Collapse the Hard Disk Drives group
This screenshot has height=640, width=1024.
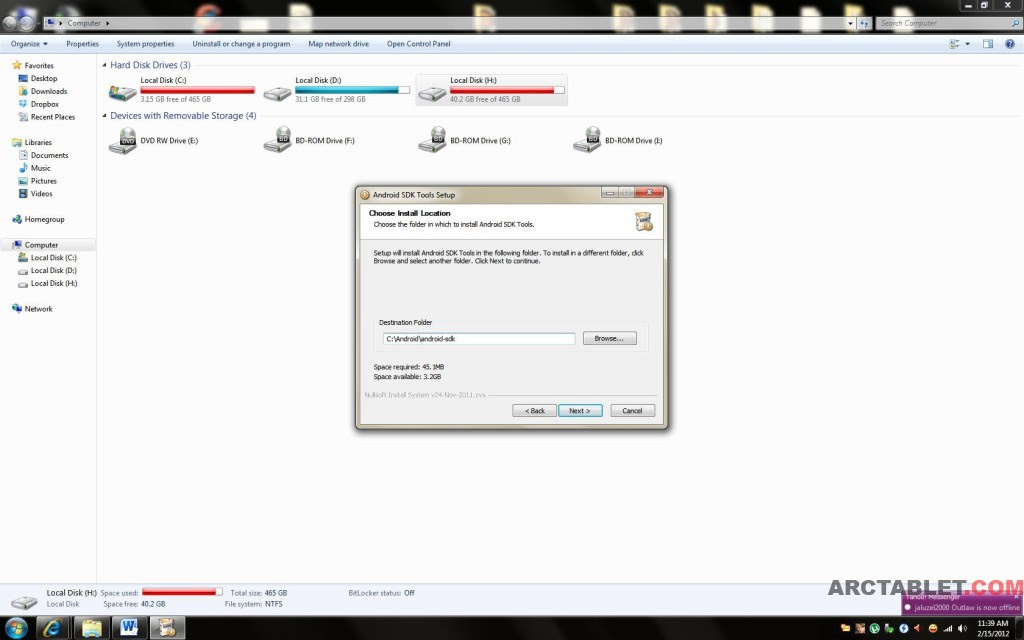(104, 65)
